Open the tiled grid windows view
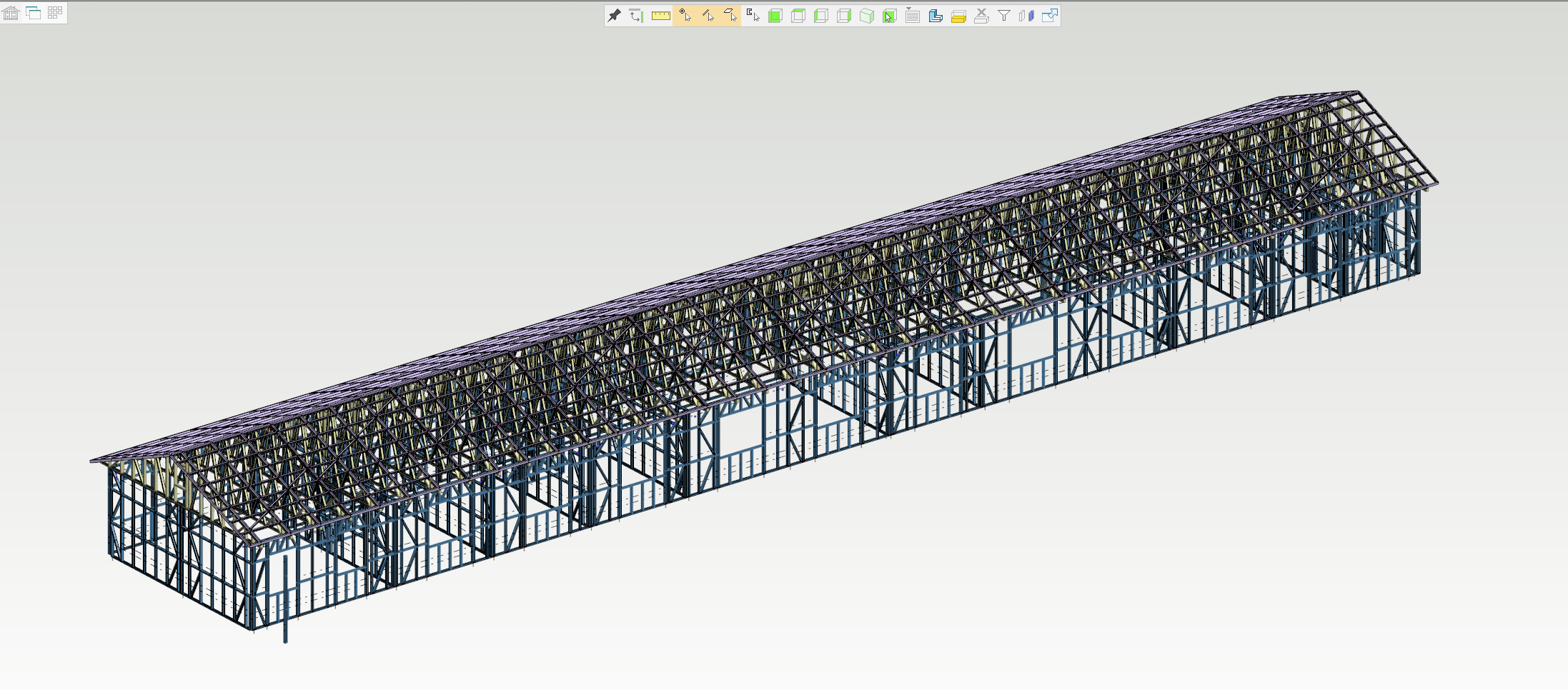The width and height of the screenshot is (1568, 690). pos(55,13)
